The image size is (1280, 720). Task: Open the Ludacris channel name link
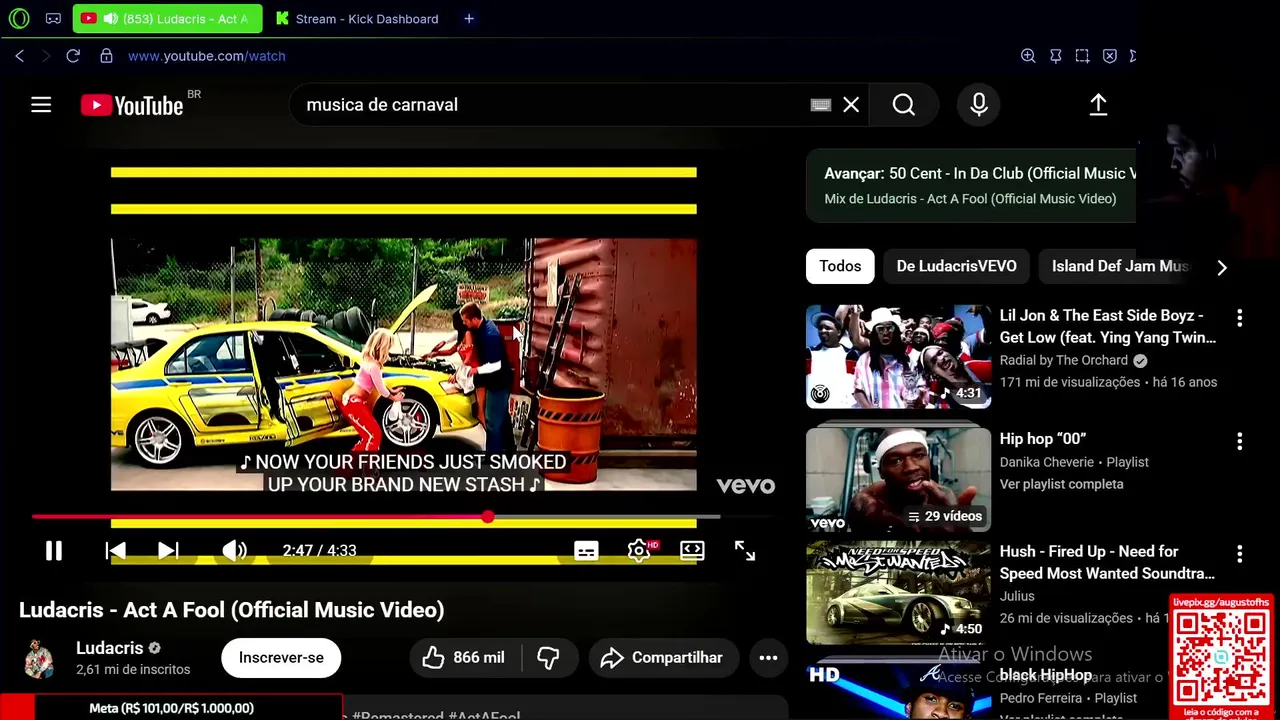(110, 648)
